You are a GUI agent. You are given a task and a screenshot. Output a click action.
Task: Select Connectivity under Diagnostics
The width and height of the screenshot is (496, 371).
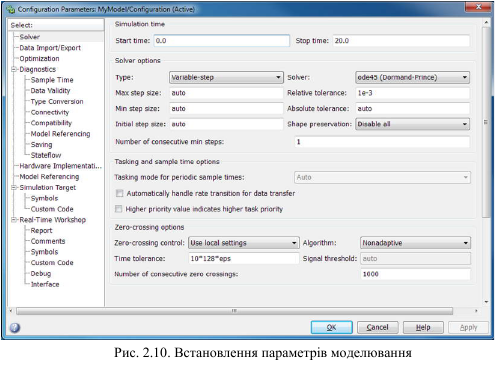[50, 112]
